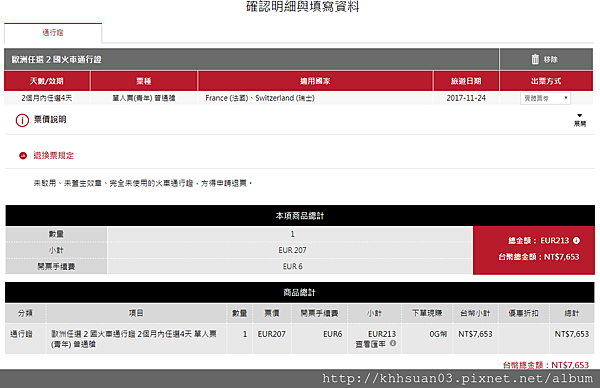600x388 pixels.
Task: Click the EUR 207 subtotal value
Action: [292, 250]
